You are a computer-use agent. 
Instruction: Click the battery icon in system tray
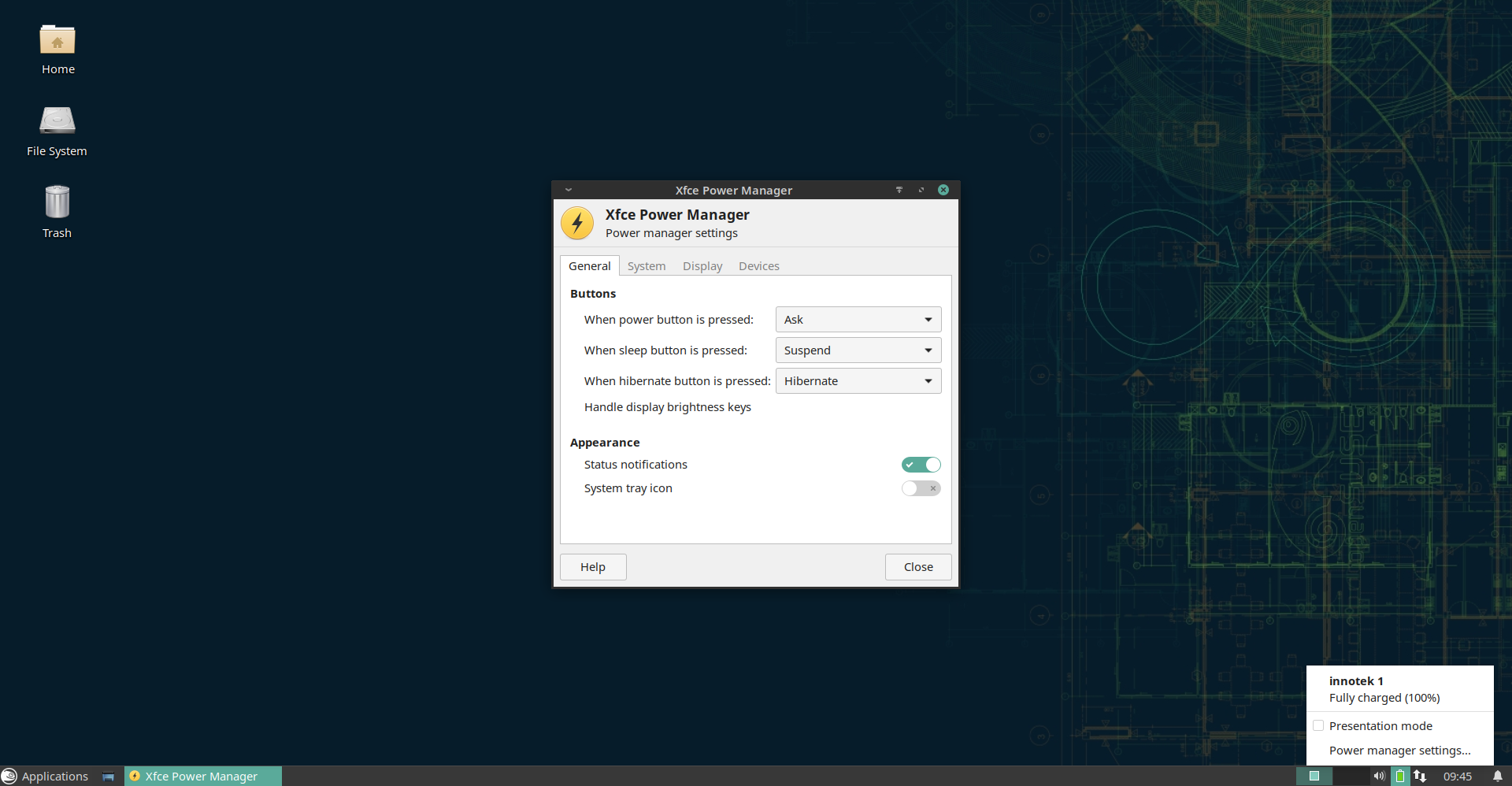click(1399, 776)
